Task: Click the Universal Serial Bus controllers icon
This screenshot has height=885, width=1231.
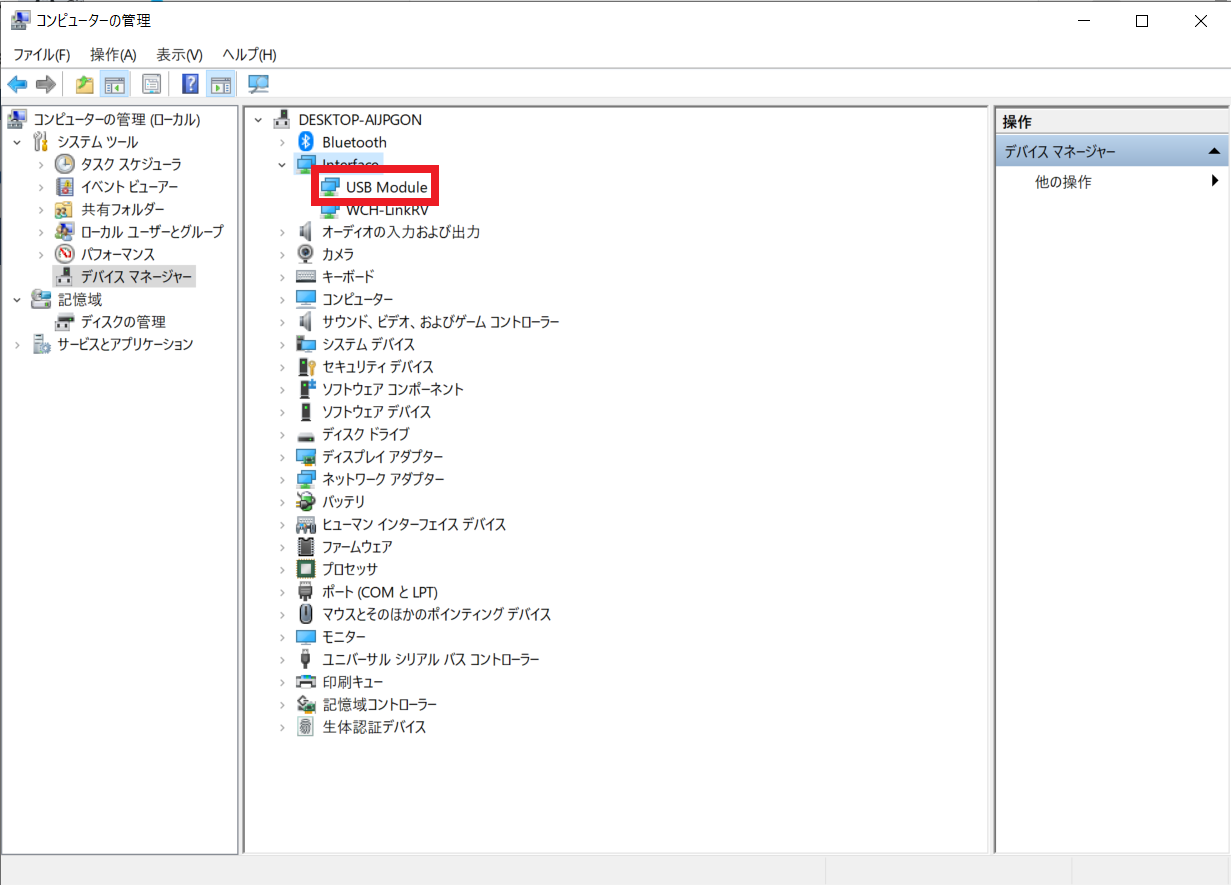Action: (307, 659)
